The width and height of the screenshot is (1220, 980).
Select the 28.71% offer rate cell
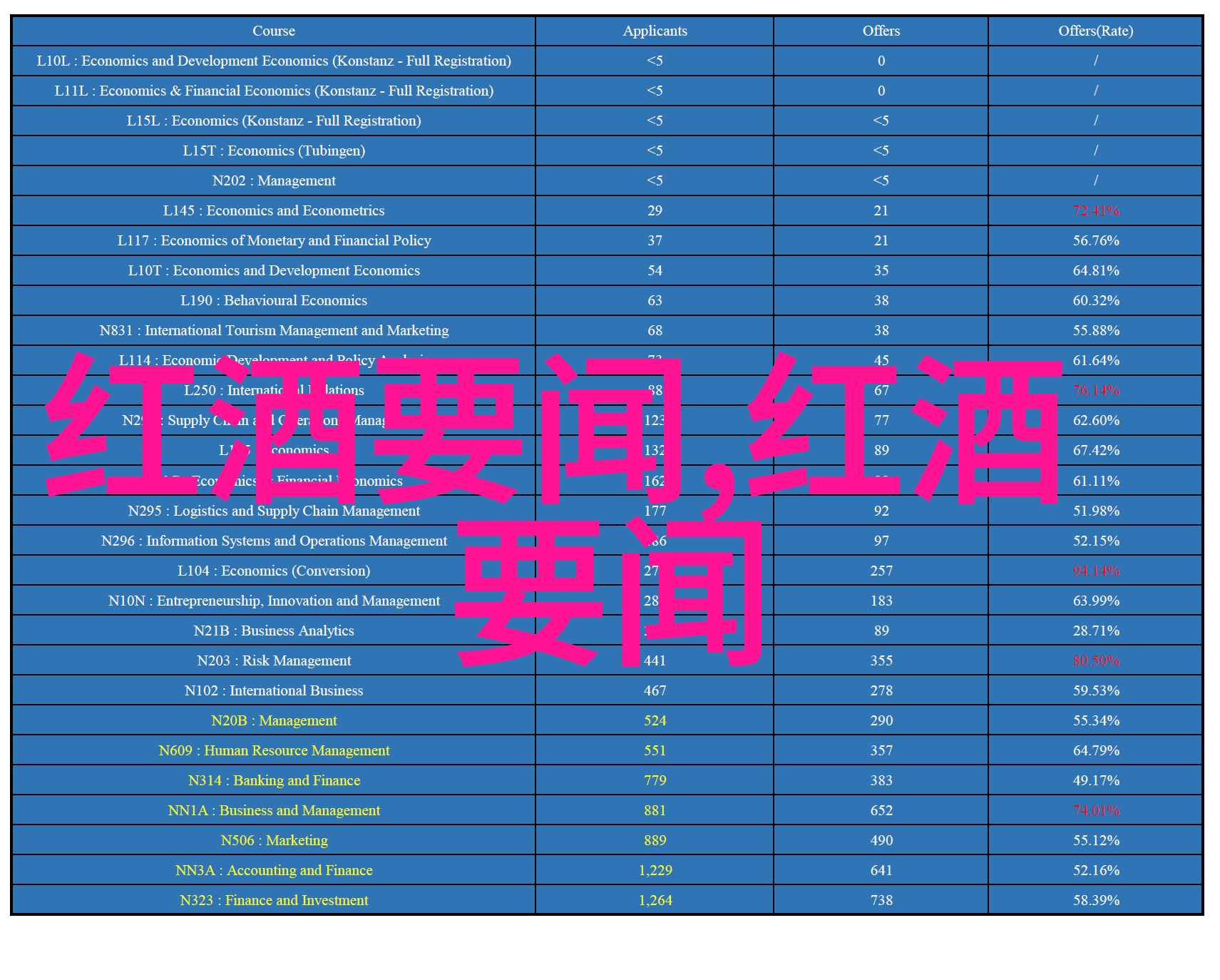point(1095,631)
